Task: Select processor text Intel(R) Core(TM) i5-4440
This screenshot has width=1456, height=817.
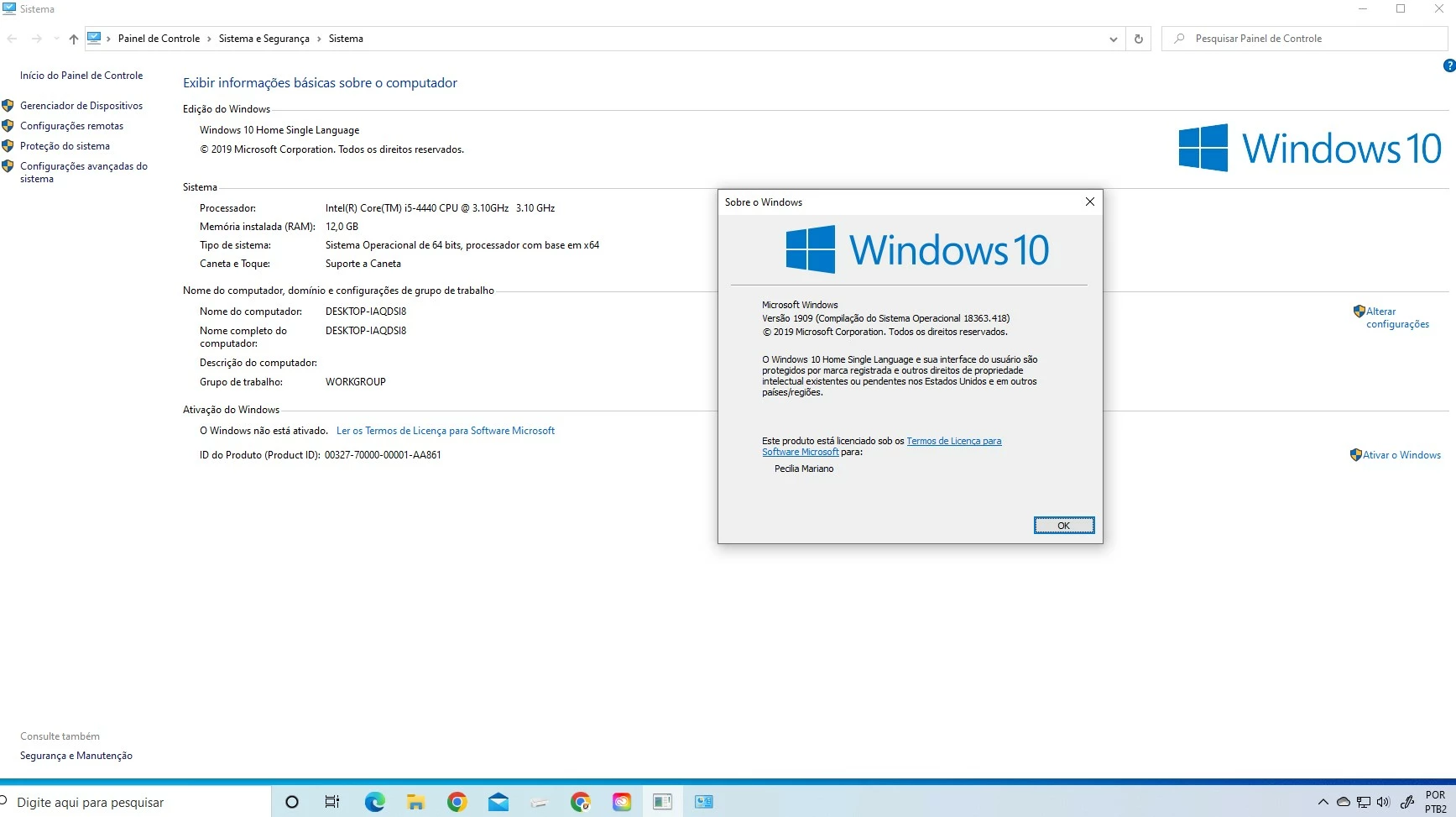Action: pos(440,208)
